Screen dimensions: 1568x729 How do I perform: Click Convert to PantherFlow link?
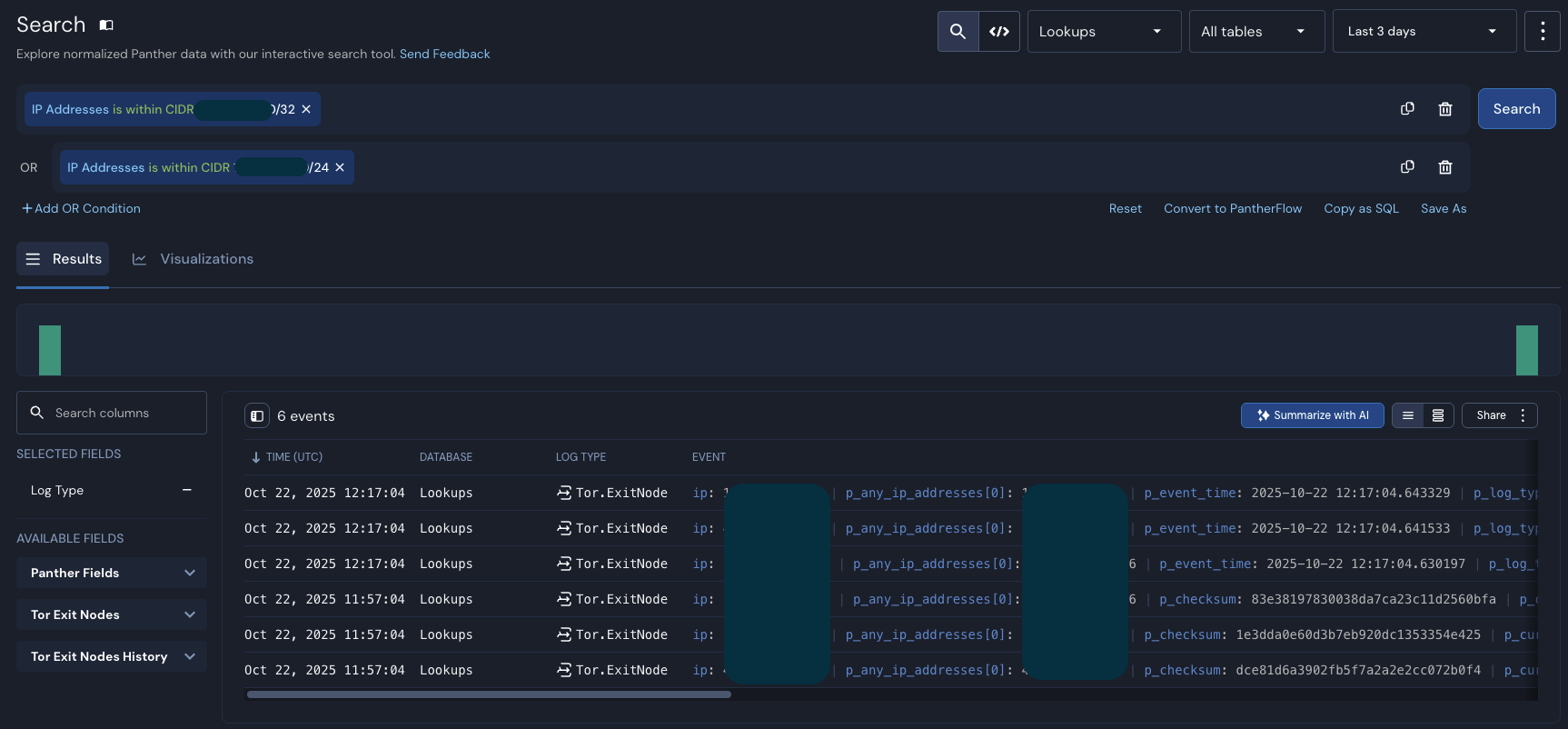tap(1232, 208)
